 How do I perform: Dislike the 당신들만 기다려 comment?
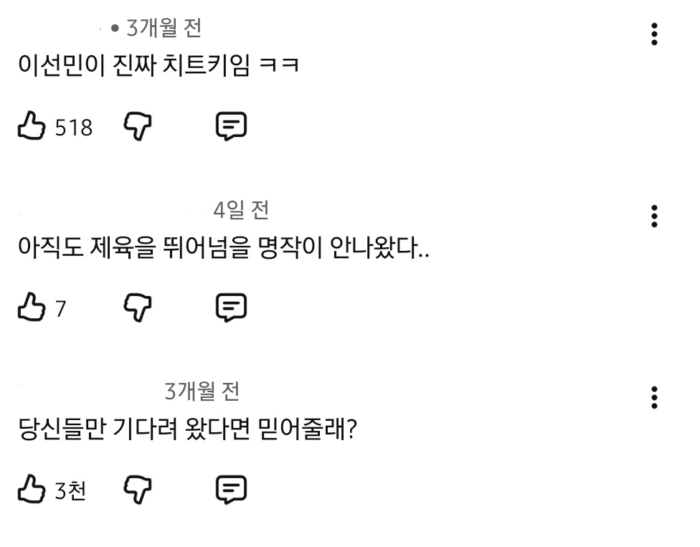[136, 489]
